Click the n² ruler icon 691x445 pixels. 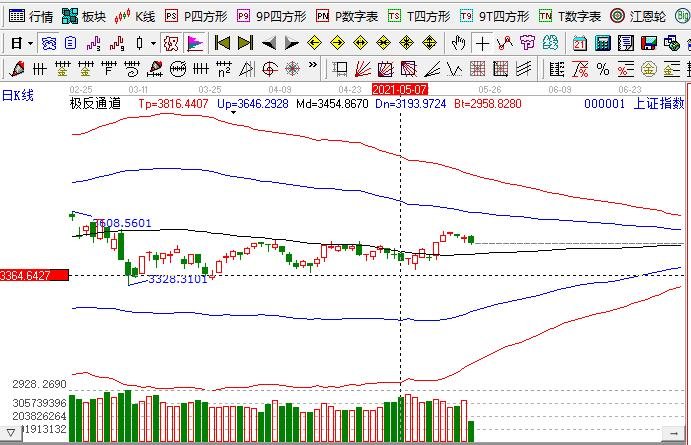(x=224, y=69)
